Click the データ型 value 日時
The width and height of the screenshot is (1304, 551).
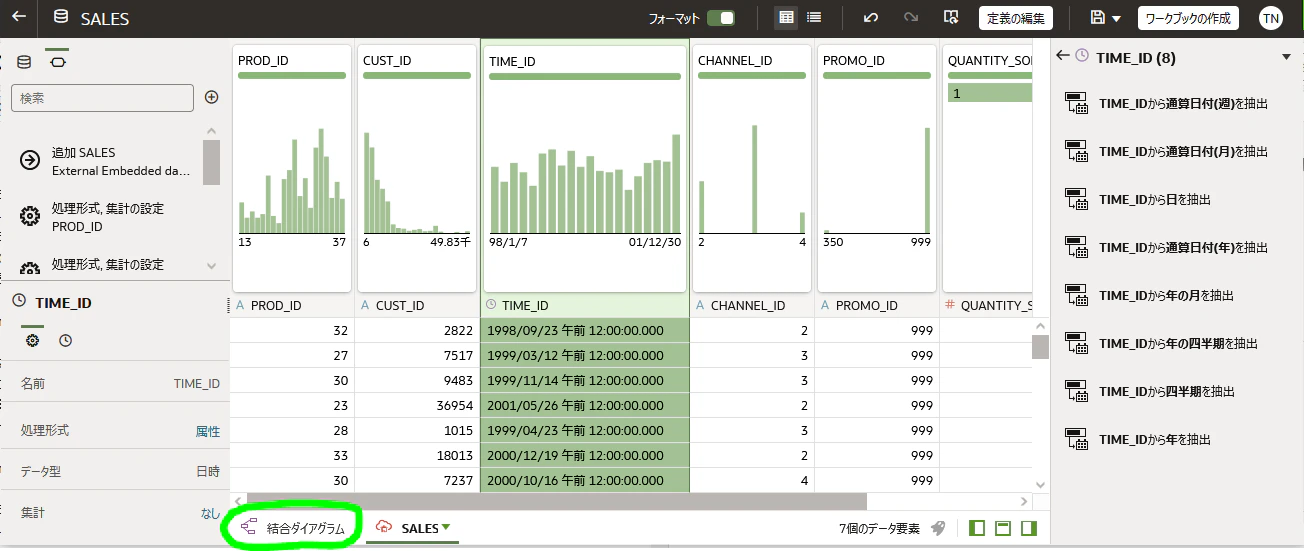[208, 471]
